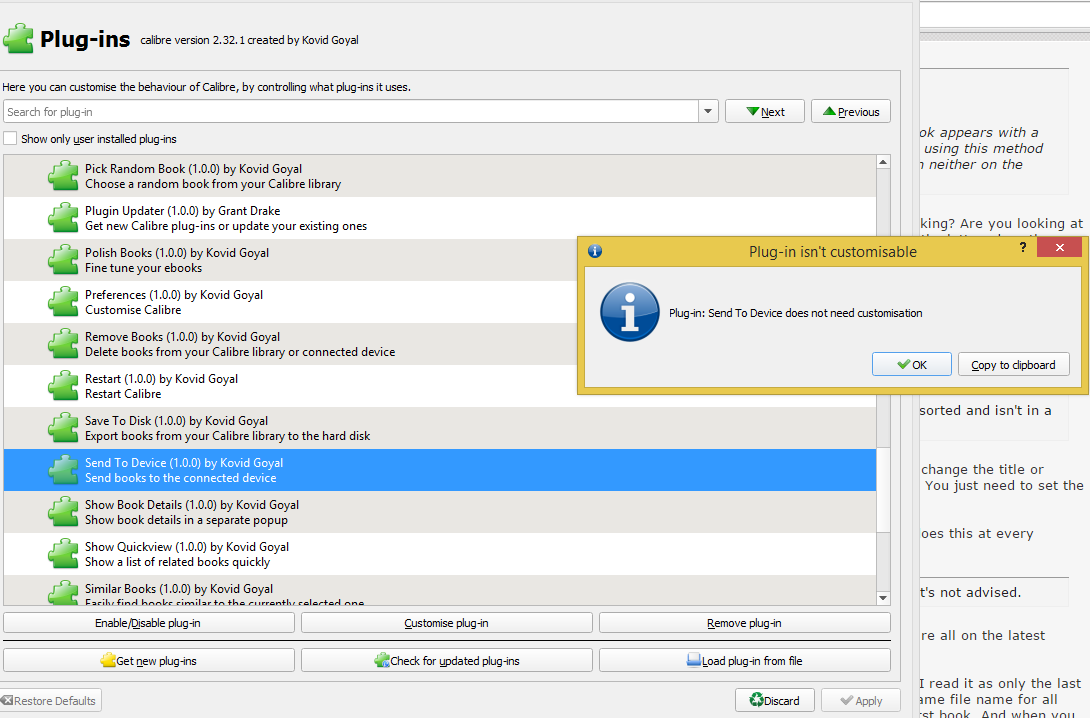Screen dimensions: 1090x718
Task: Select Similar Books (1.0.0) row
Action: click(439, 590)
